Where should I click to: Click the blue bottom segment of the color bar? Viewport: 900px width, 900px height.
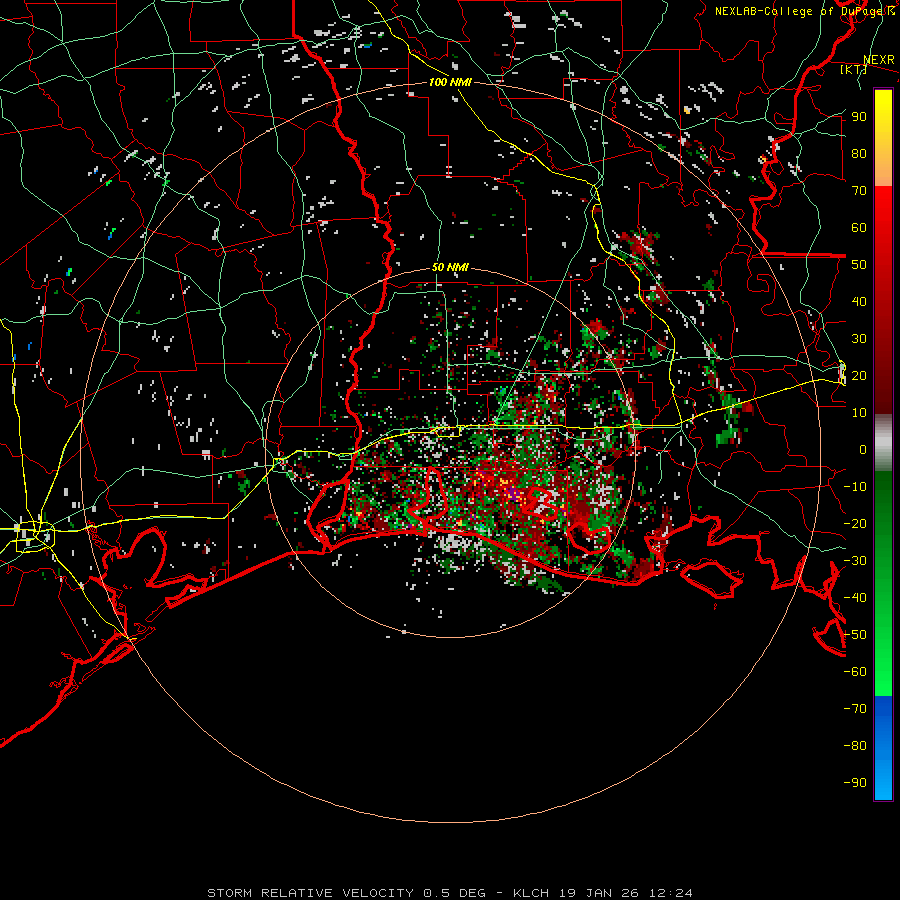click(883, 748)
